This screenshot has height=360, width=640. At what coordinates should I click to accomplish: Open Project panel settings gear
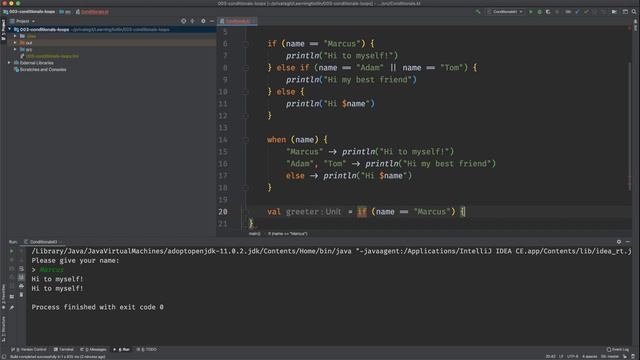click(x=203, y=21)
